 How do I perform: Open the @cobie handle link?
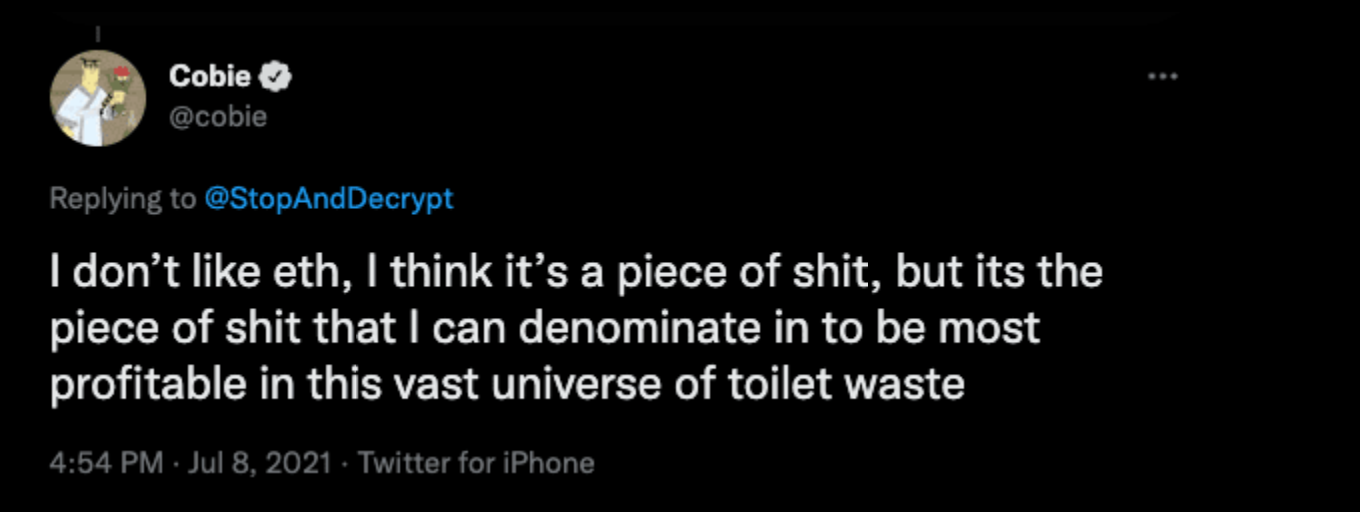[x=218, y=116]
